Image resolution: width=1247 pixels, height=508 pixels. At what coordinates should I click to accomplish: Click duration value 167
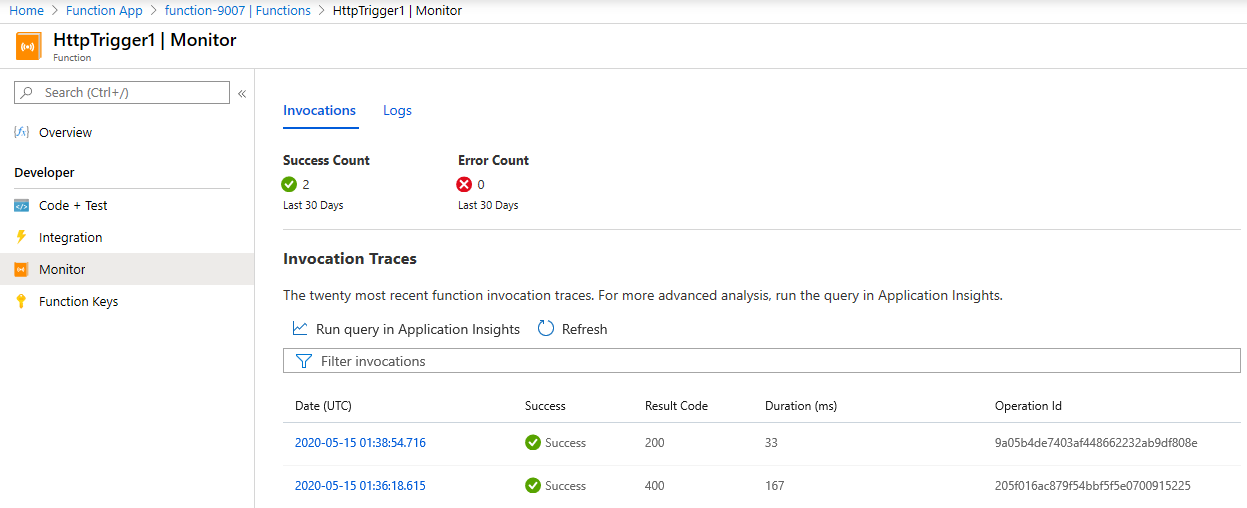774,486
